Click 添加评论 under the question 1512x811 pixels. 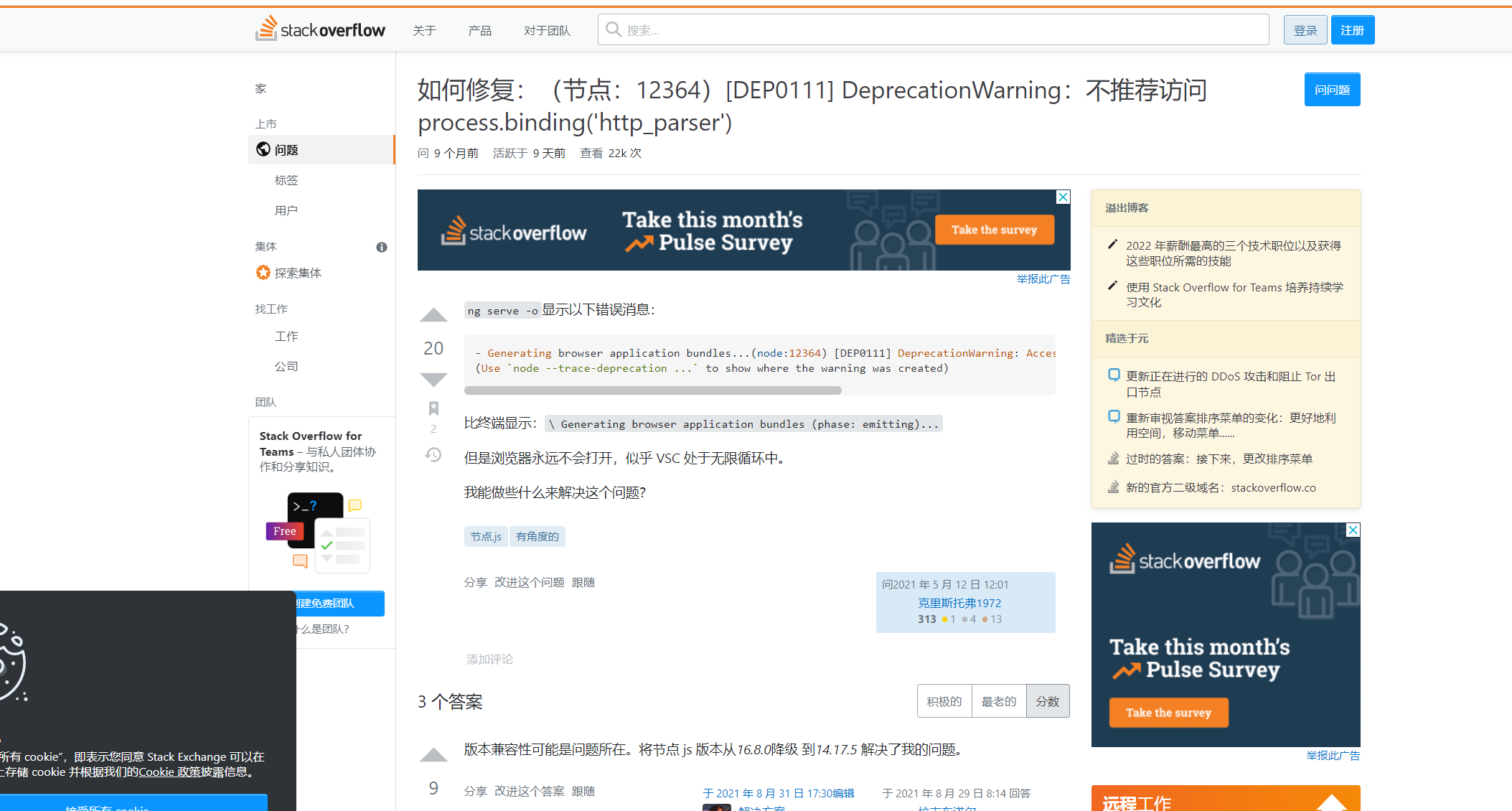(x=489, y=659)
